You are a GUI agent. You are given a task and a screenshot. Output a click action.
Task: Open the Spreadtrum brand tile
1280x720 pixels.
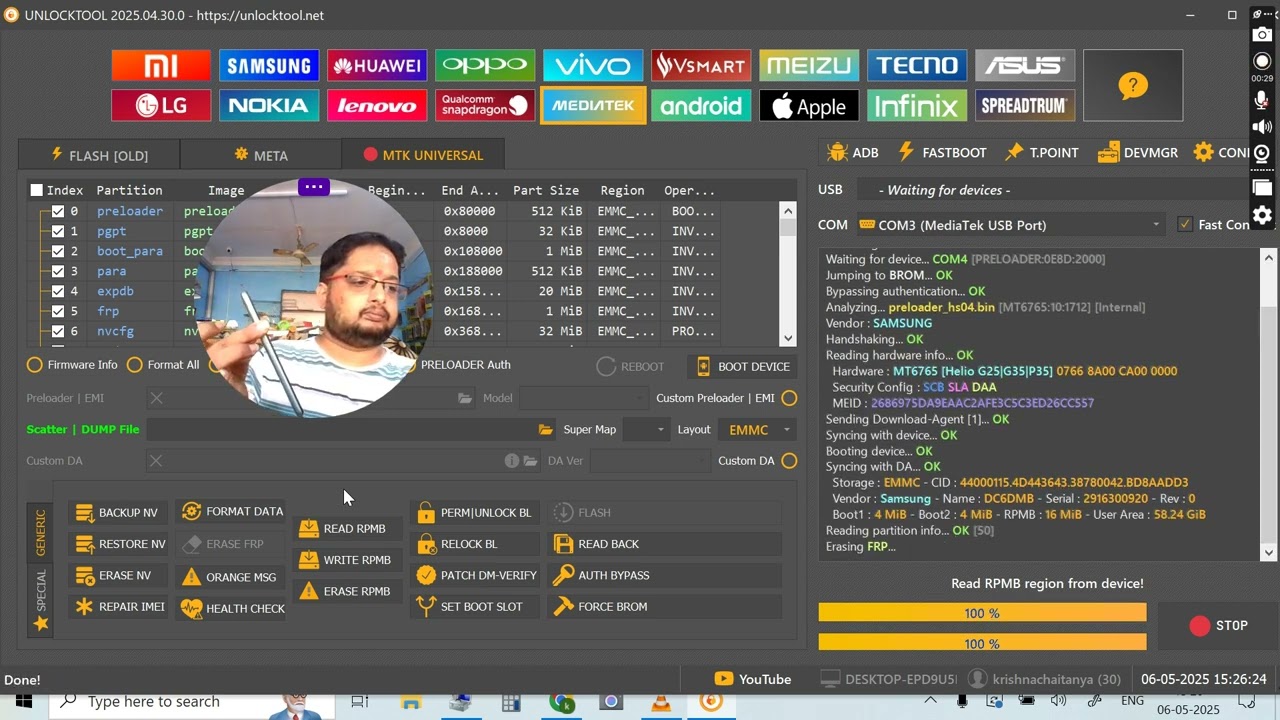point(1025,105)
